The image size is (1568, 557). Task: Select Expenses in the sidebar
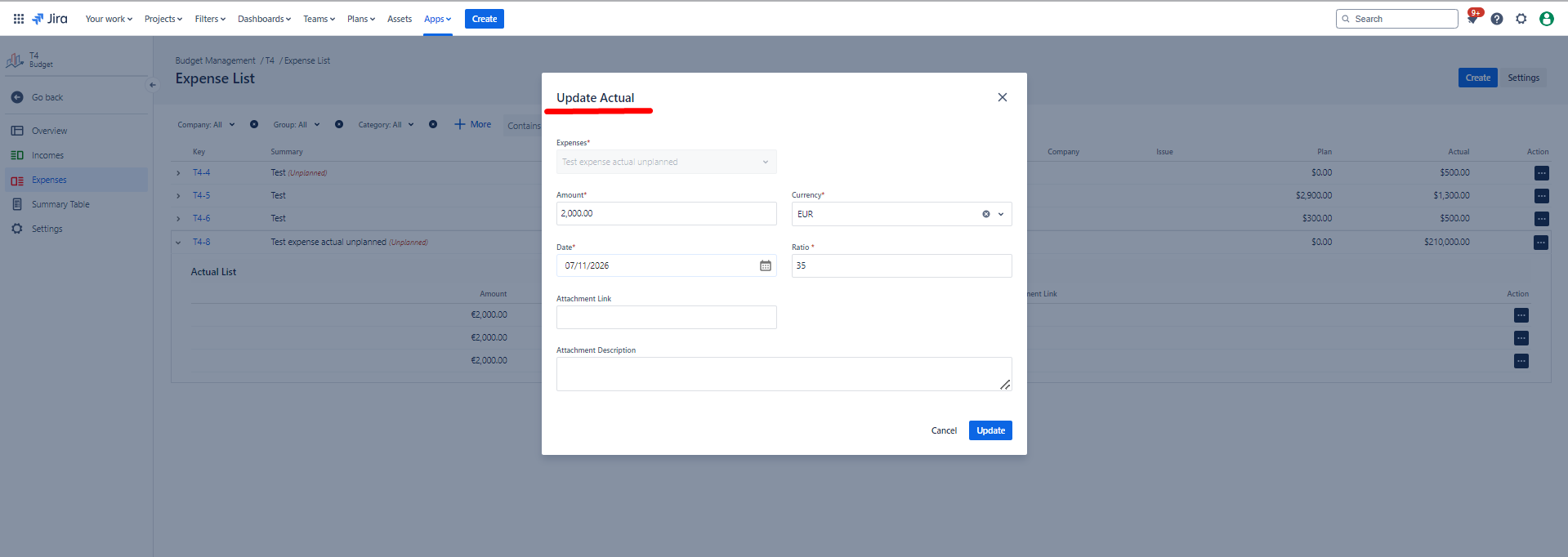click(x=76, y=180)
